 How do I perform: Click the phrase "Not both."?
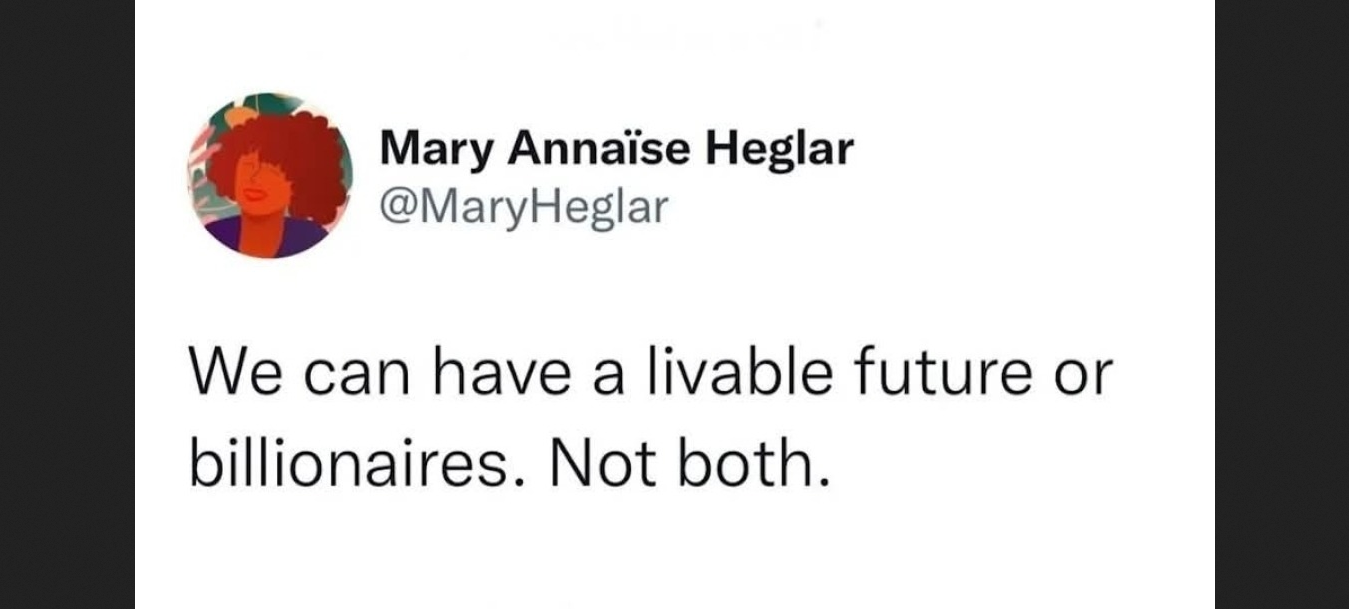pyautogui.click(x=689, y=463)
